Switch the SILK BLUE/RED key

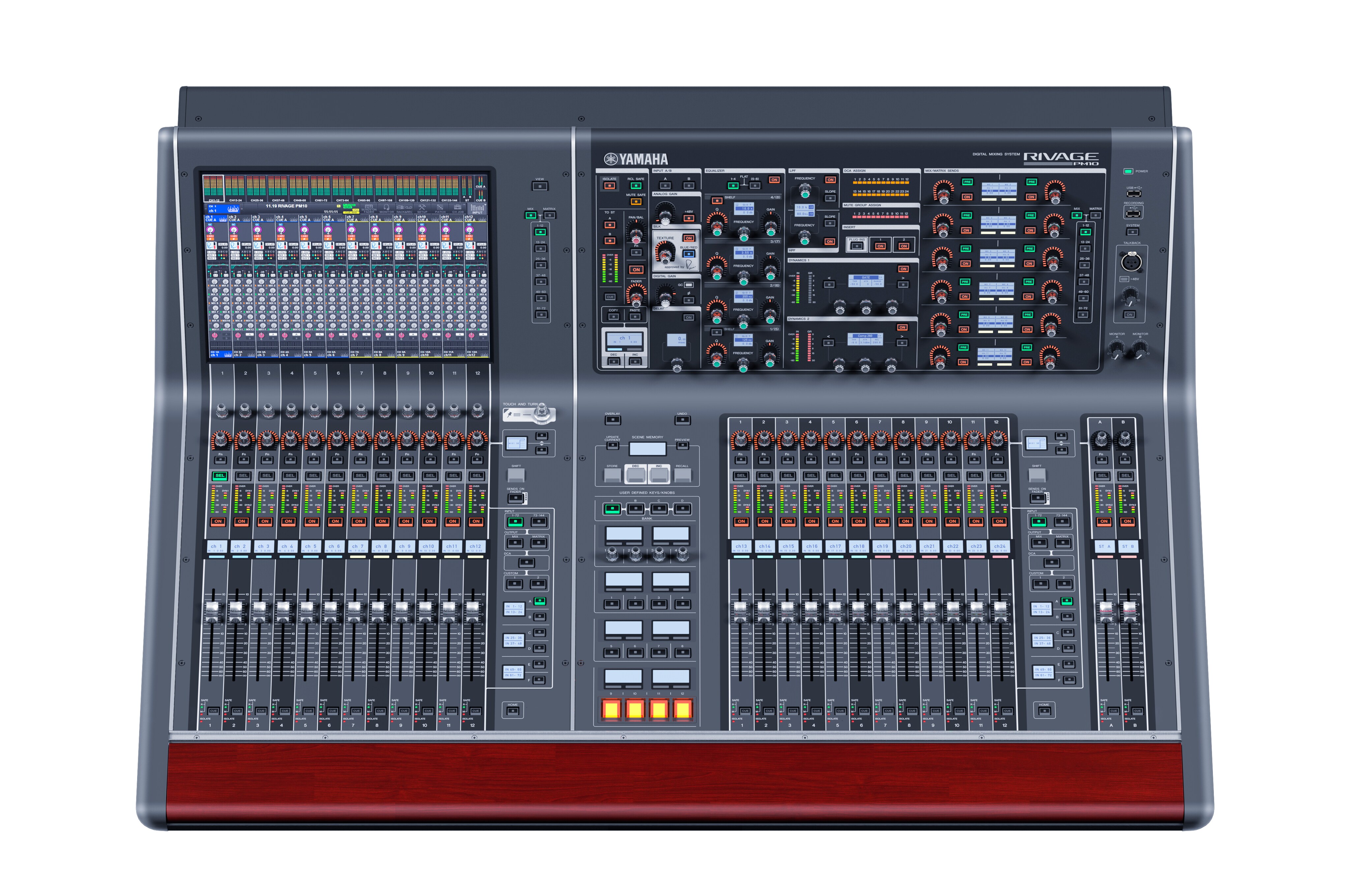pos(689,254)
